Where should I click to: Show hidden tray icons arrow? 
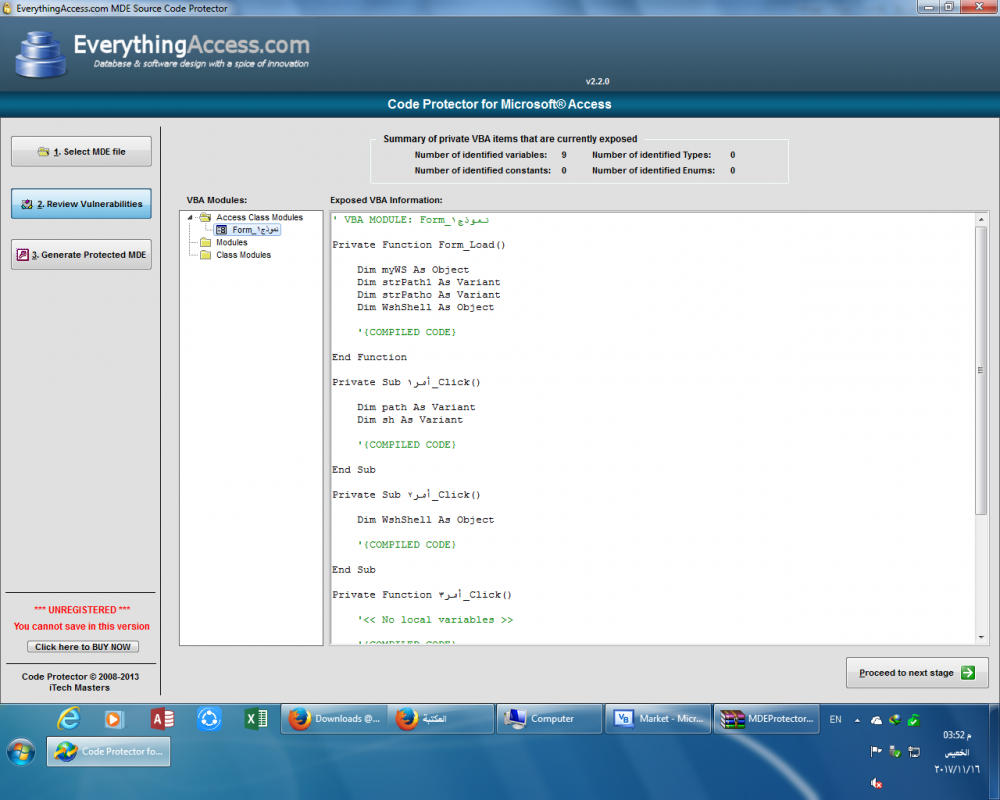tap(857, 720)
